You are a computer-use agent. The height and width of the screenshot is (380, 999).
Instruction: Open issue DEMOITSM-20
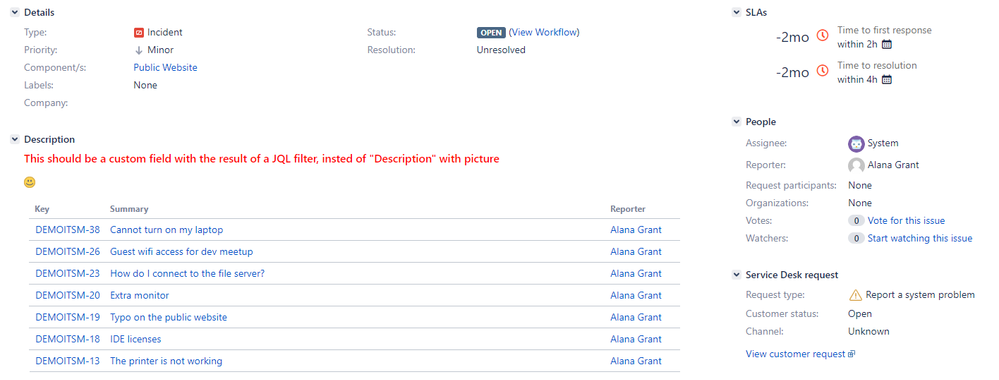point(68,295)
